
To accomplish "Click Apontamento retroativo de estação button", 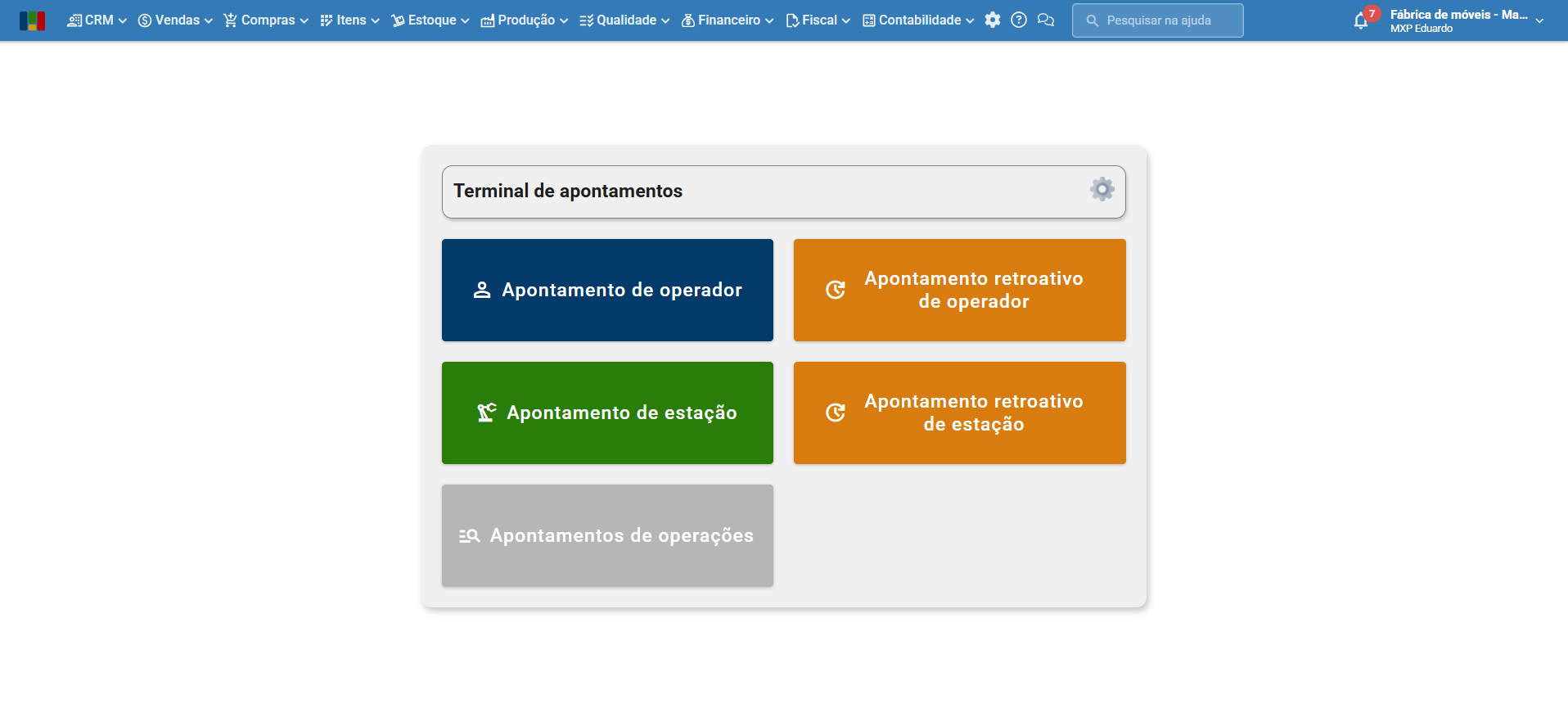I will point(959,413).
